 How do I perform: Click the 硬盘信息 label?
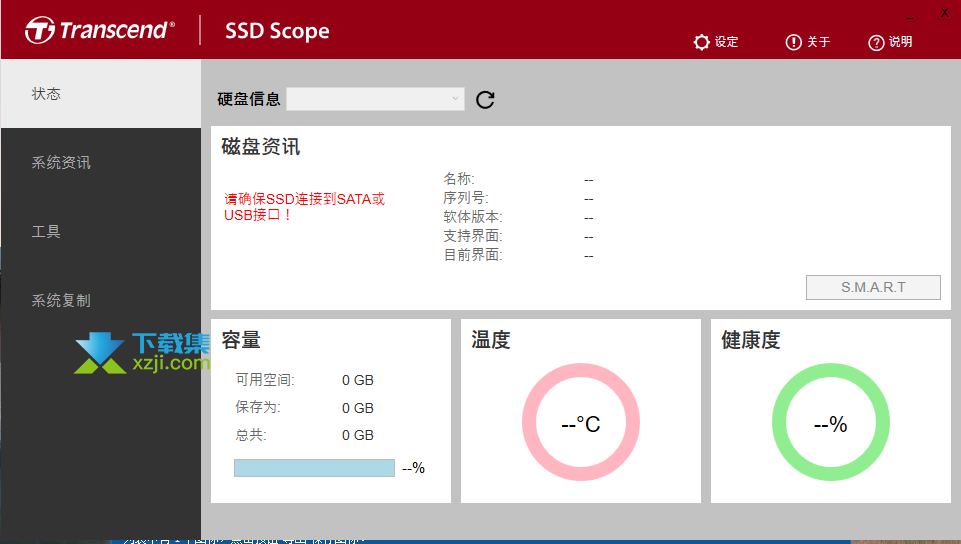tap(249, 99)
